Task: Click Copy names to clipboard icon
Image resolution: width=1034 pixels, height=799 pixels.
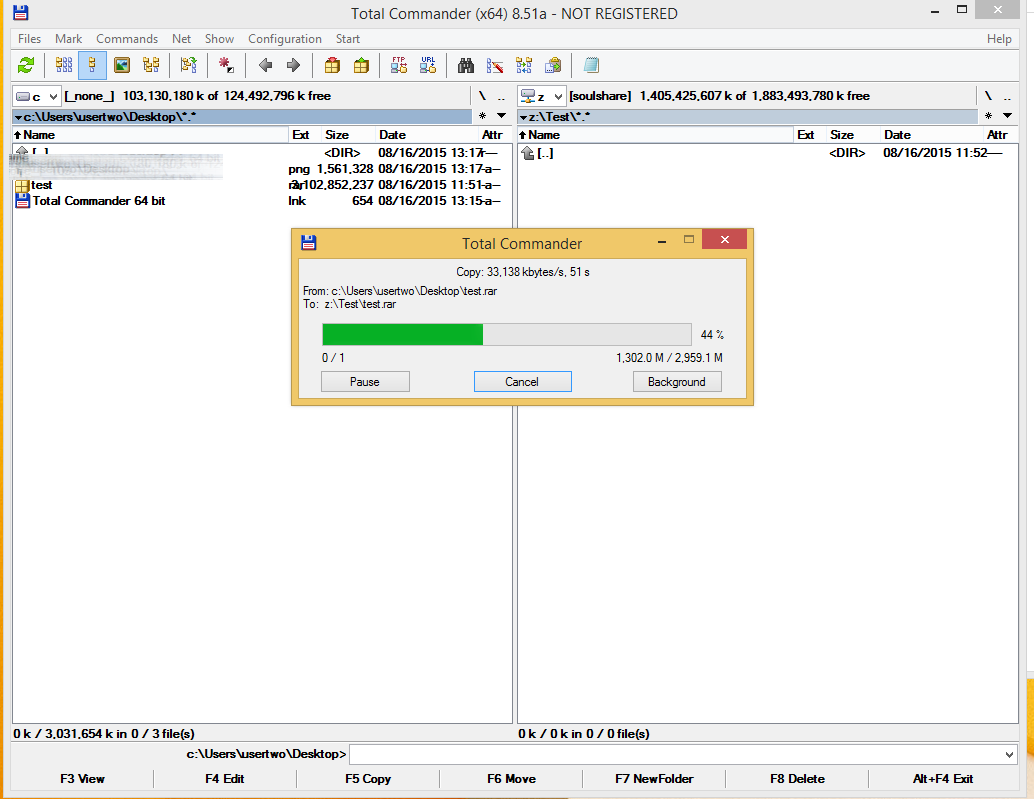Action: [553, 65]
